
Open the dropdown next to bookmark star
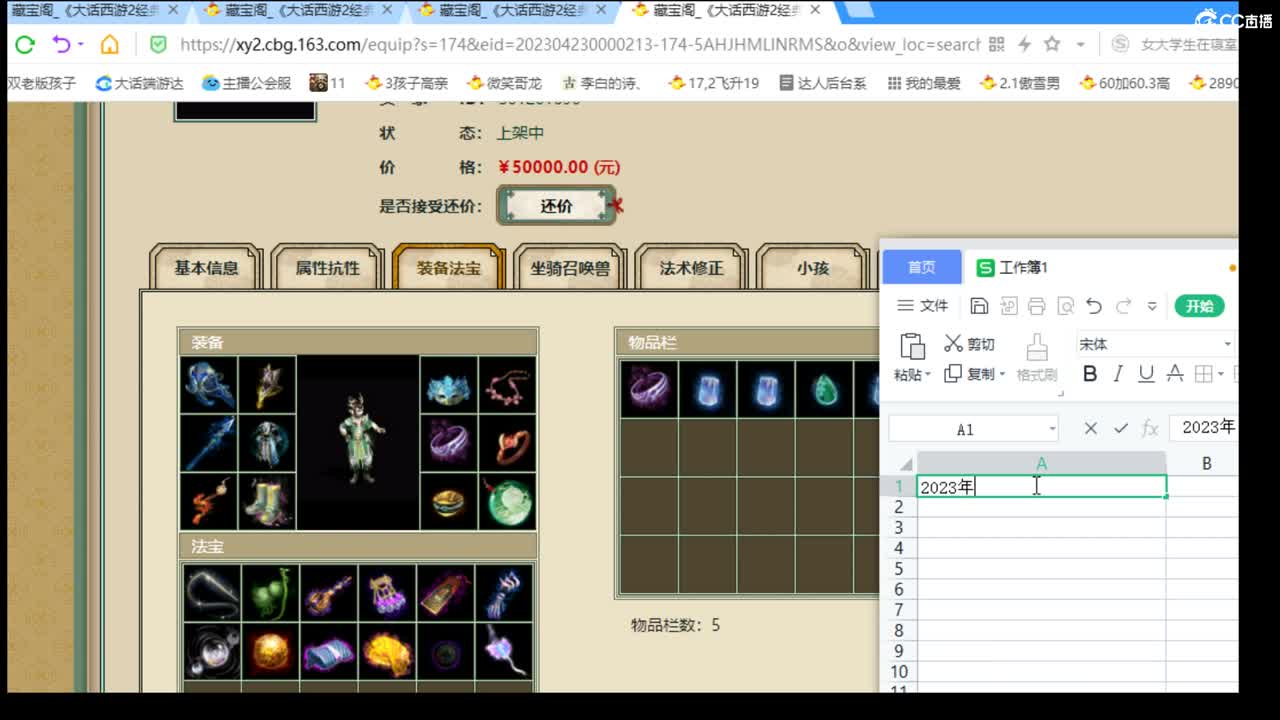point(1080,44)
